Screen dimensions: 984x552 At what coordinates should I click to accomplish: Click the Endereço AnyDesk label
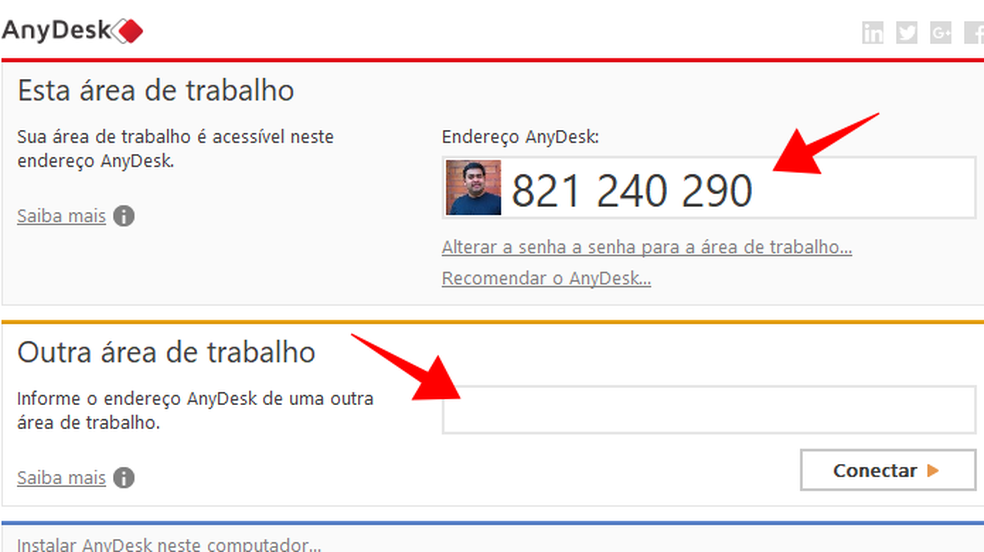pyautogui.click(x=520, y=137)
